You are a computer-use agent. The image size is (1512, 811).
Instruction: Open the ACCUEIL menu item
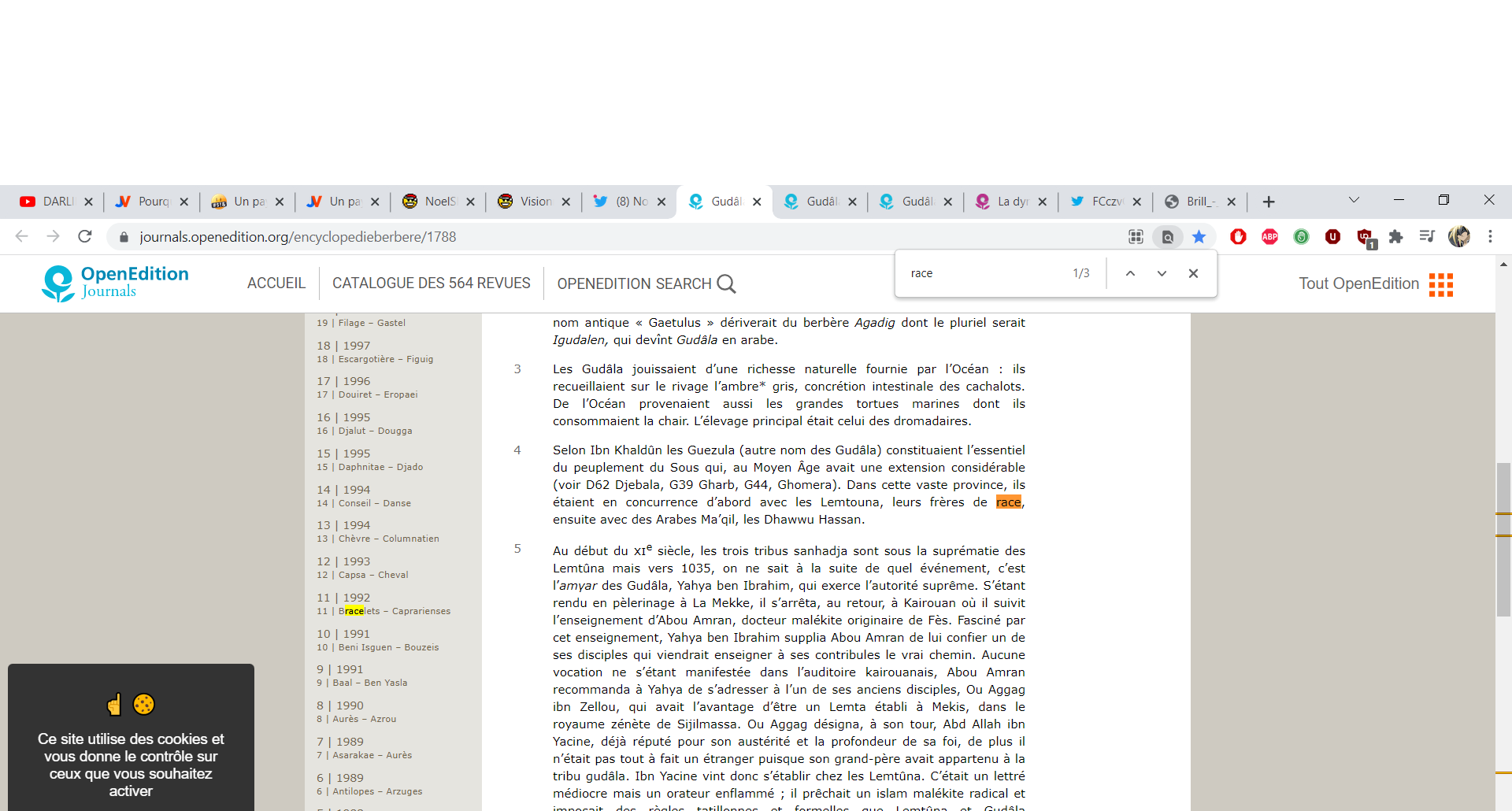tap(276, 283)
